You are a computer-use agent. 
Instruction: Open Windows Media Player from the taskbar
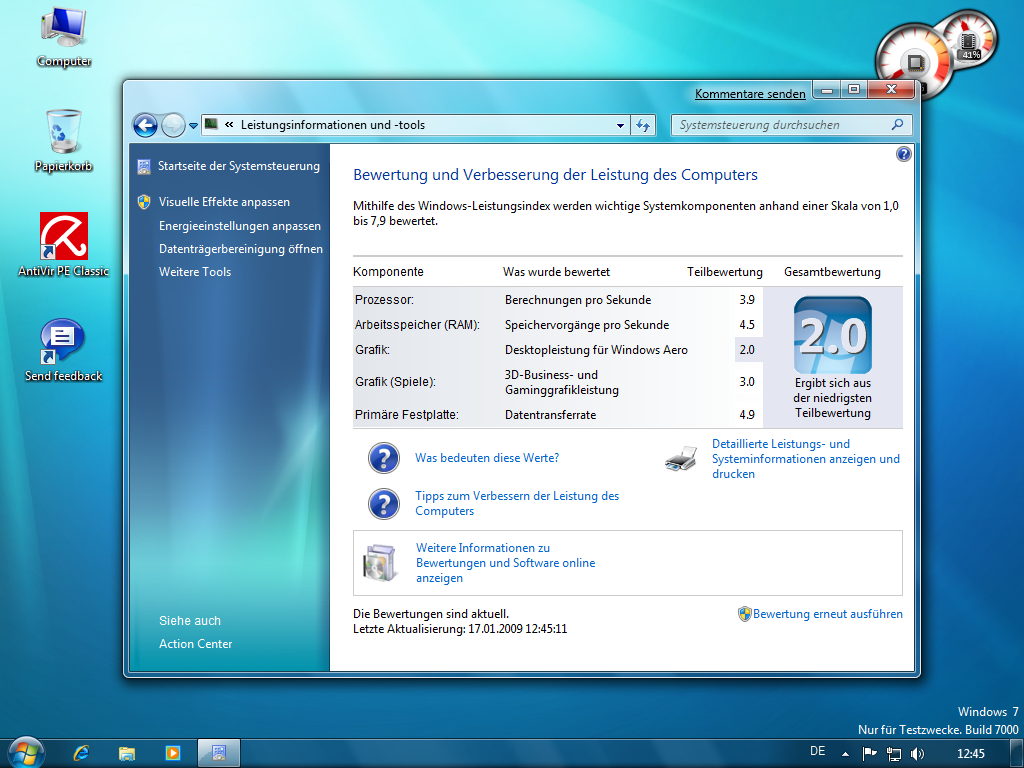click(x=172, y=753)
